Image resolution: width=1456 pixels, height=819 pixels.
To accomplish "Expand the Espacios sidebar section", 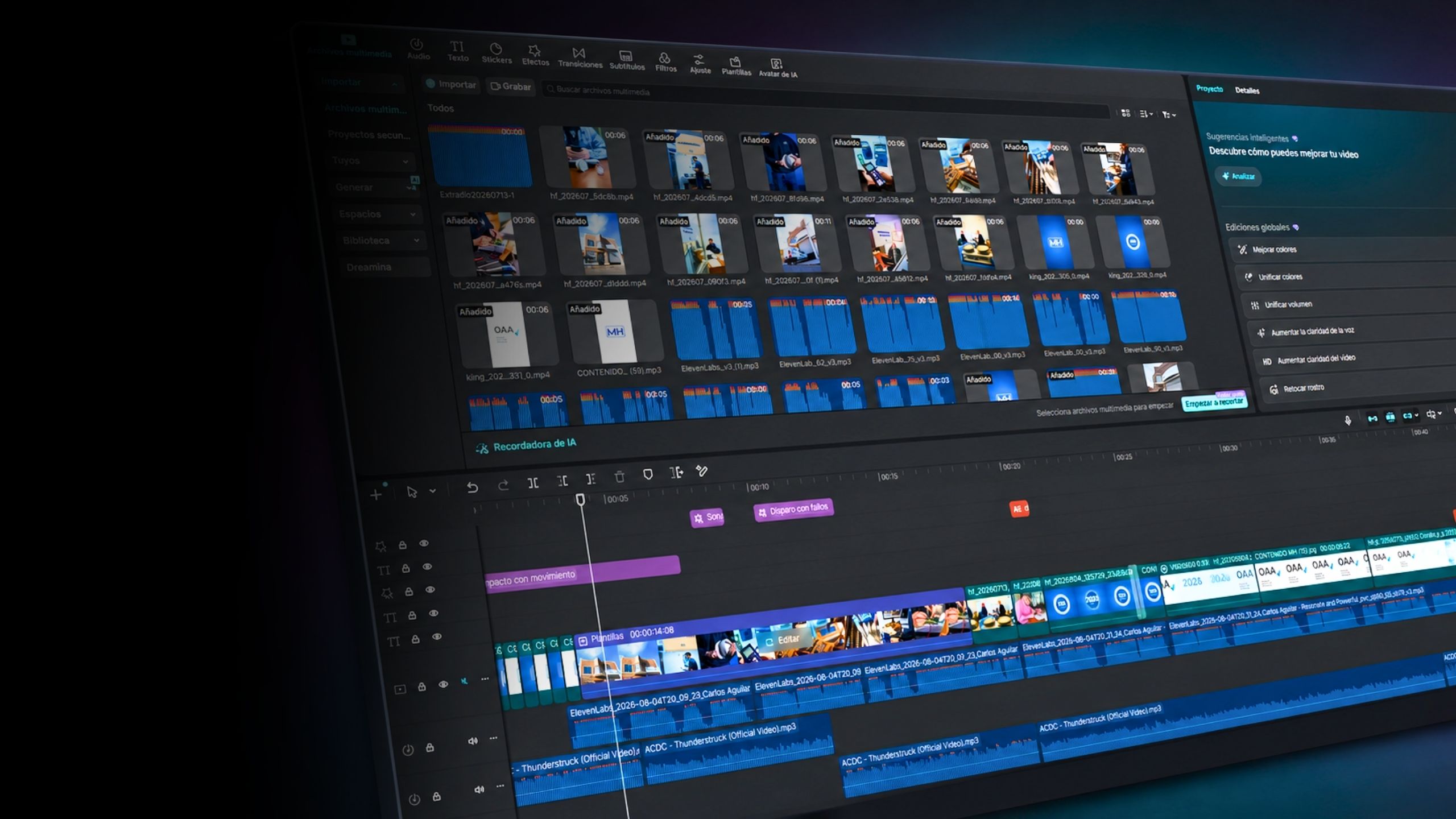I will click(x=378, y=214).
